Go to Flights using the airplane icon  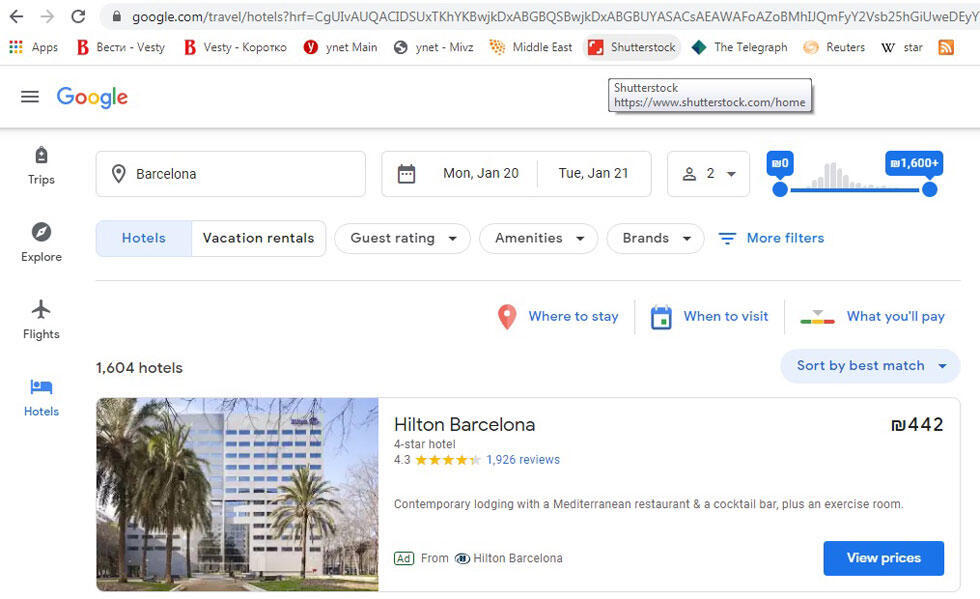41,309
